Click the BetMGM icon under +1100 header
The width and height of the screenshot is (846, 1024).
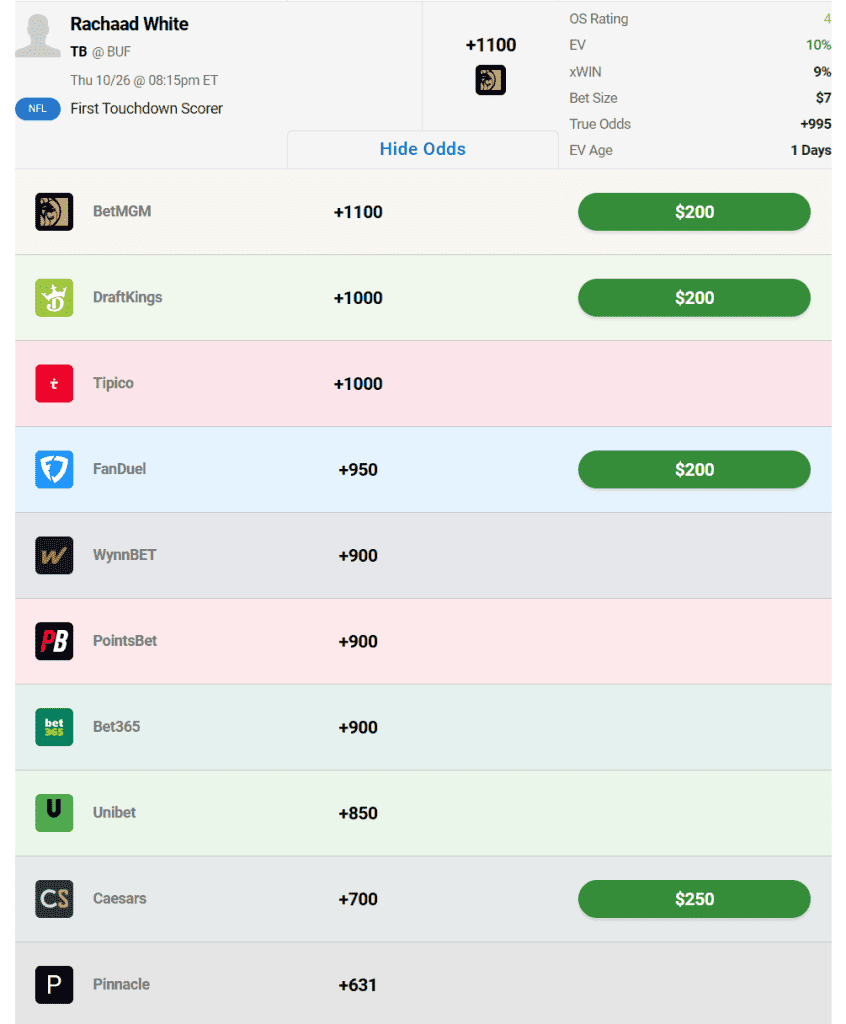[x=491, y=80]
